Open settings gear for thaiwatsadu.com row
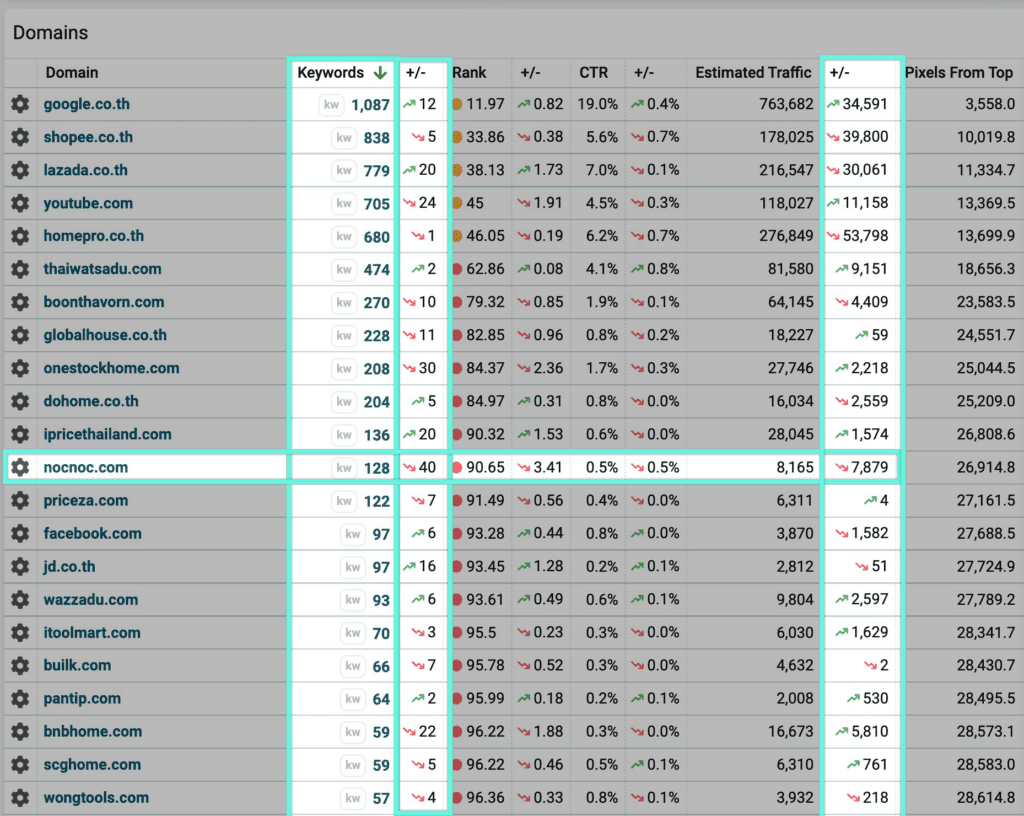The image size is (1024, 816). [x=20, y=269]
